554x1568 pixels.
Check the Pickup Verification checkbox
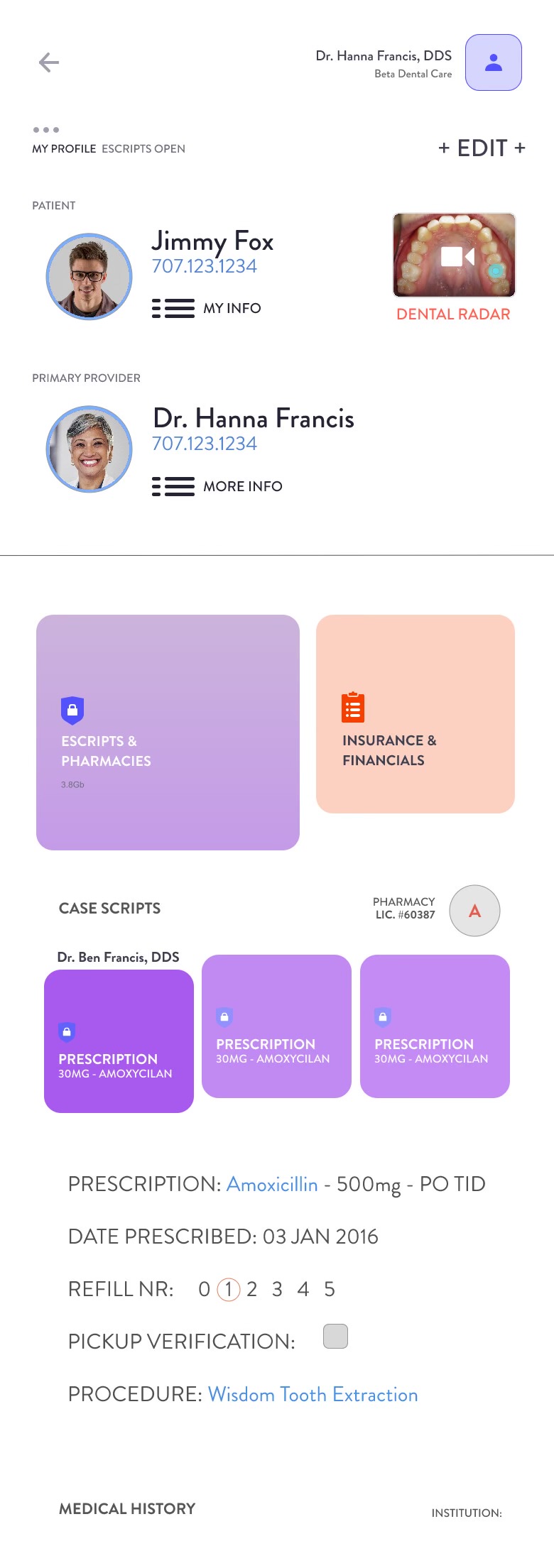click(x=335, y=1336)
